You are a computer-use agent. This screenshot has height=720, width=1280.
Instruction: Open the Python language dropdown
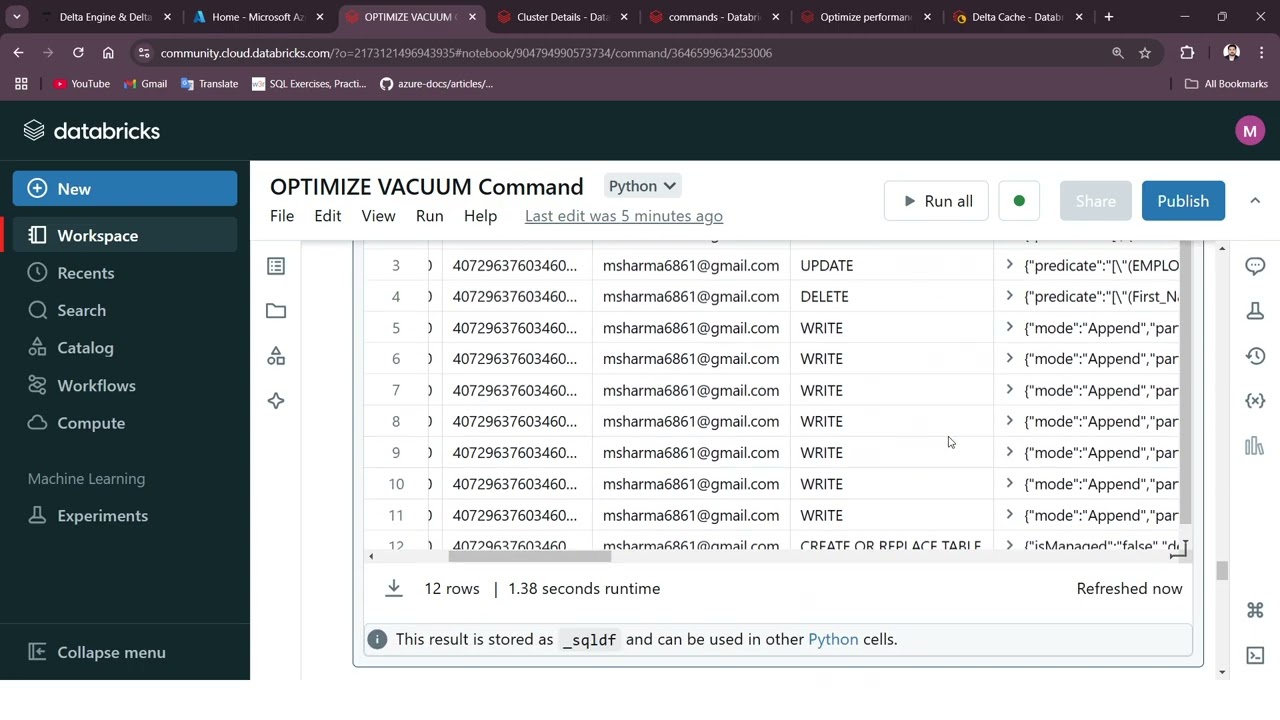pos(642,186)
